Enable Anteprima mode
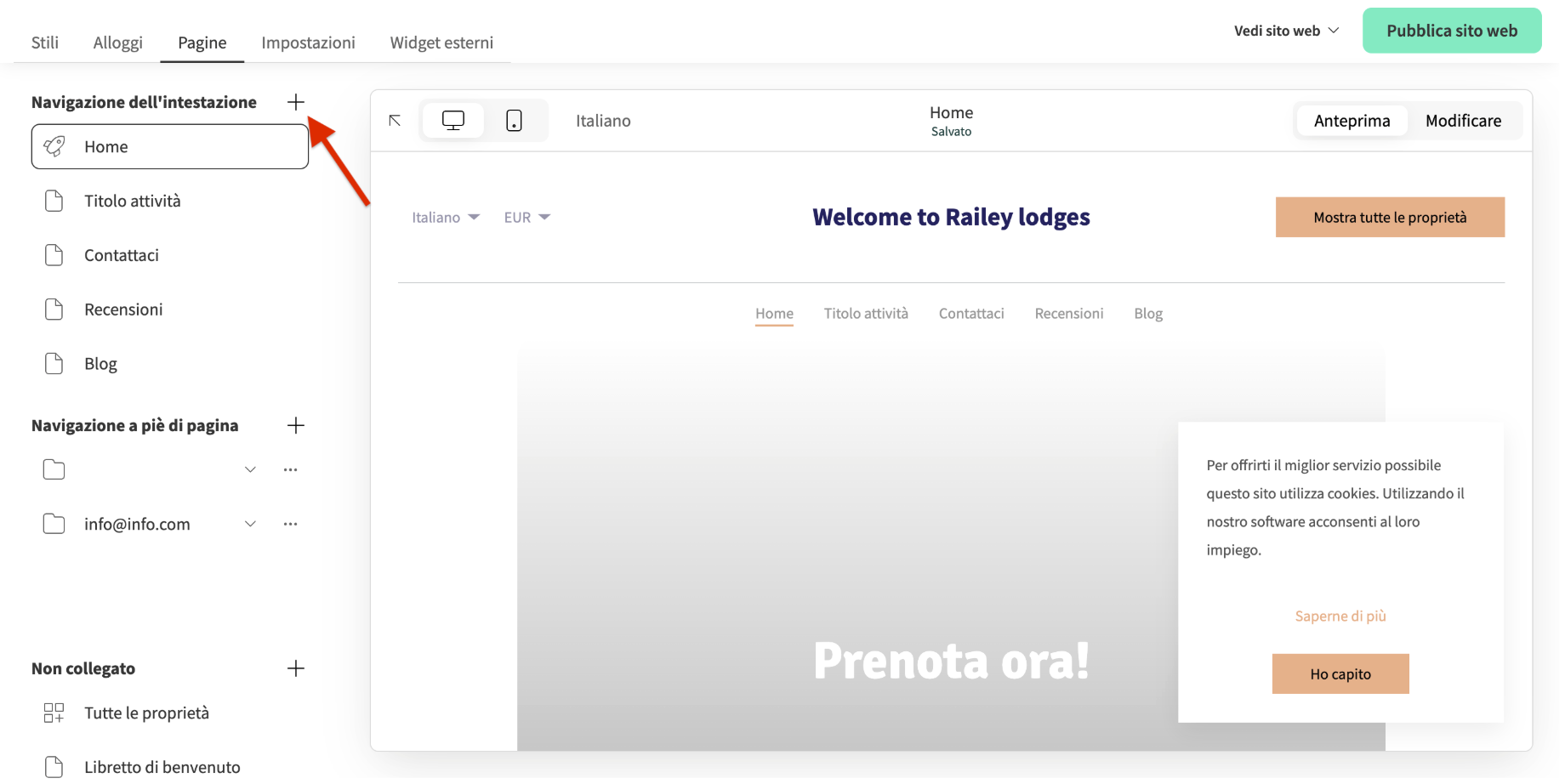 click(x=1352, y=120)
